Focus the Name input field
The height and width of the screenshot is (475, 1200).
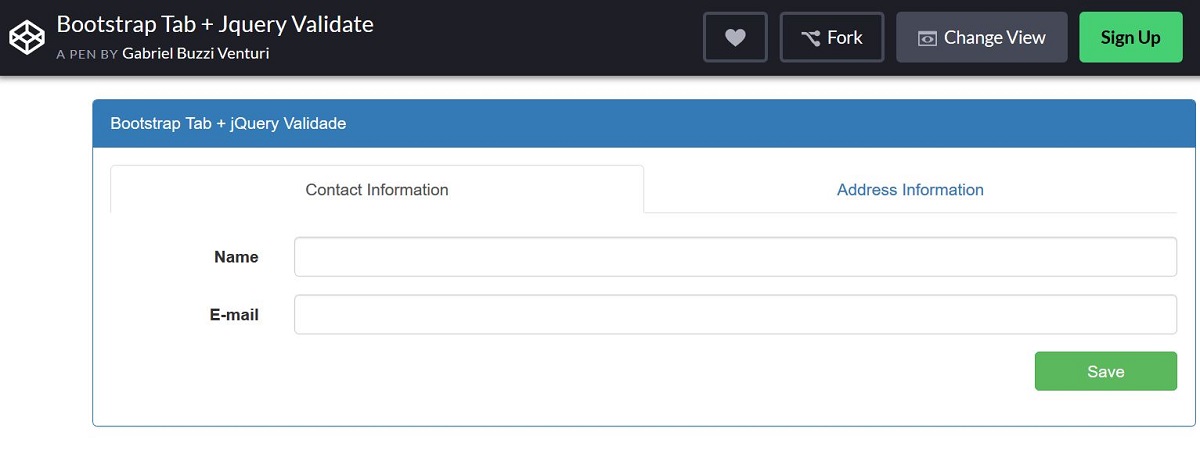735,257
